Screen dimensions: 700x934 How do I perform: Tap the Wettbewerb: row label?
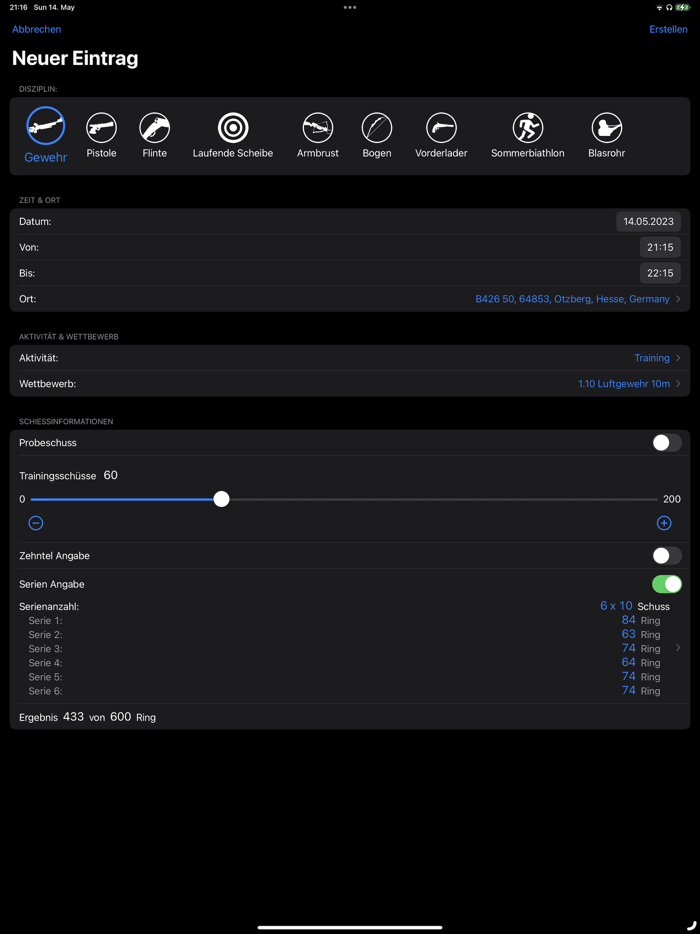pyautogui.click(x=48, y=384)
